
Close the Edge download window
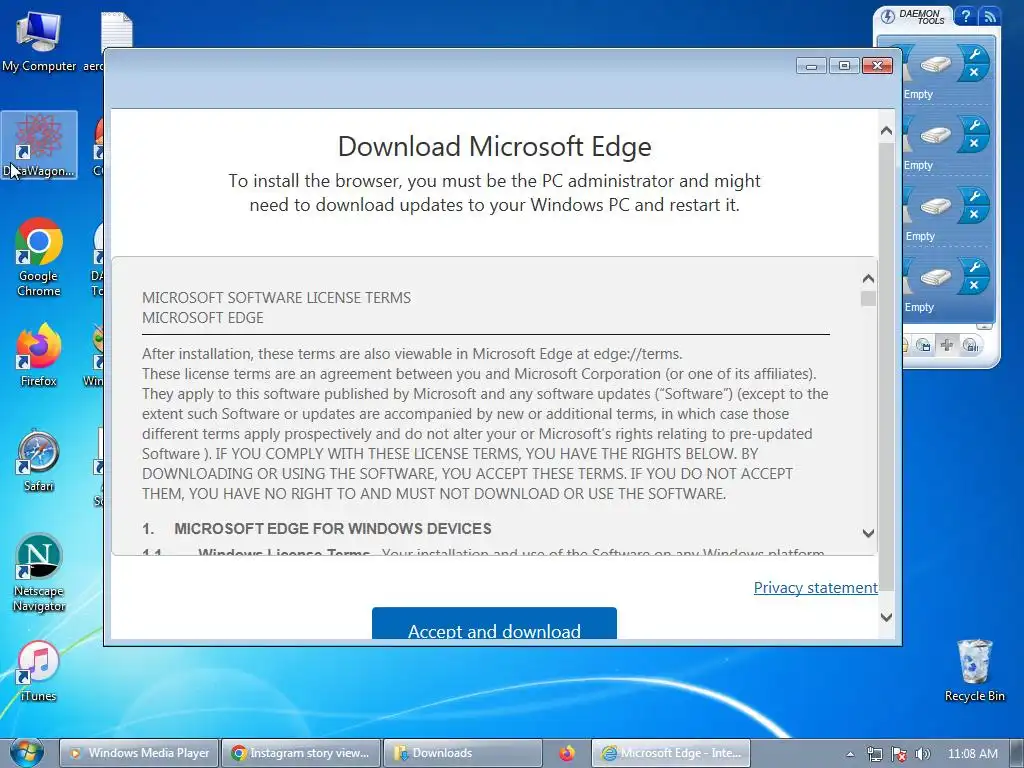pos(877,66)
